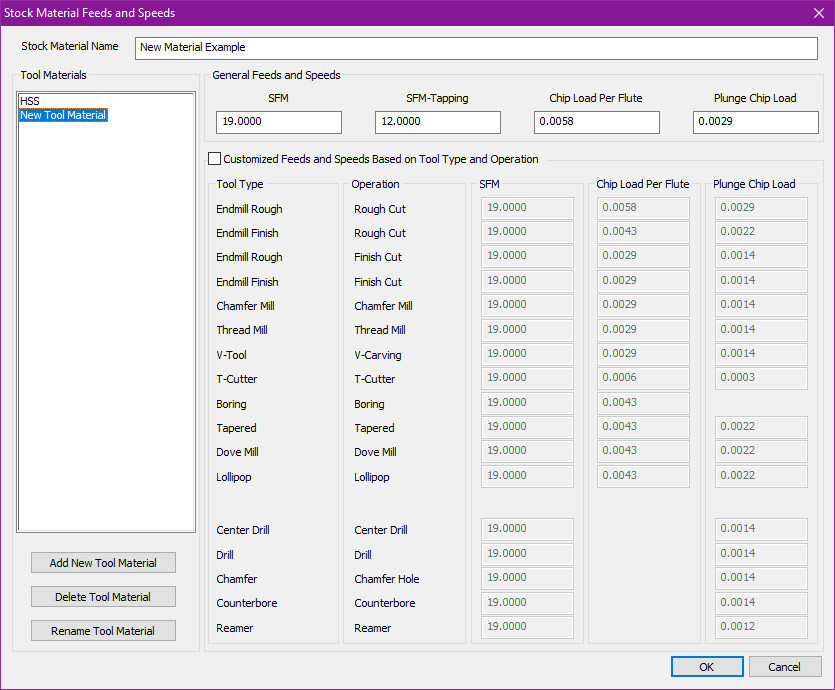This screenshot has height=690, width=835.
Task: Click the general SFM value field
Action: click(278, 121)
